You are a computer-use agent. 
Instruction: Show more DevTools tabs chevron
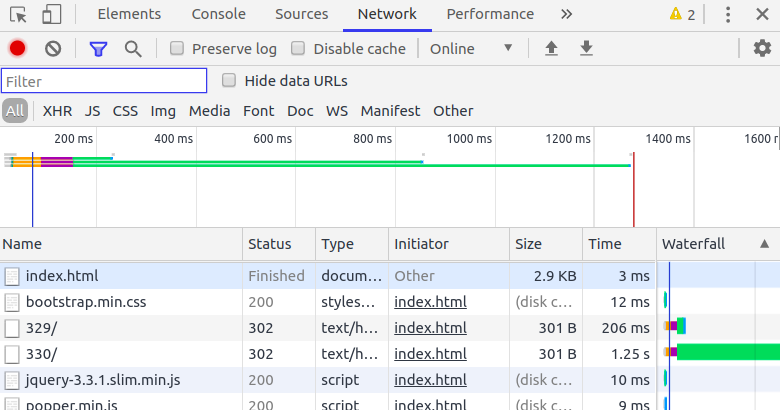point(566,14)
